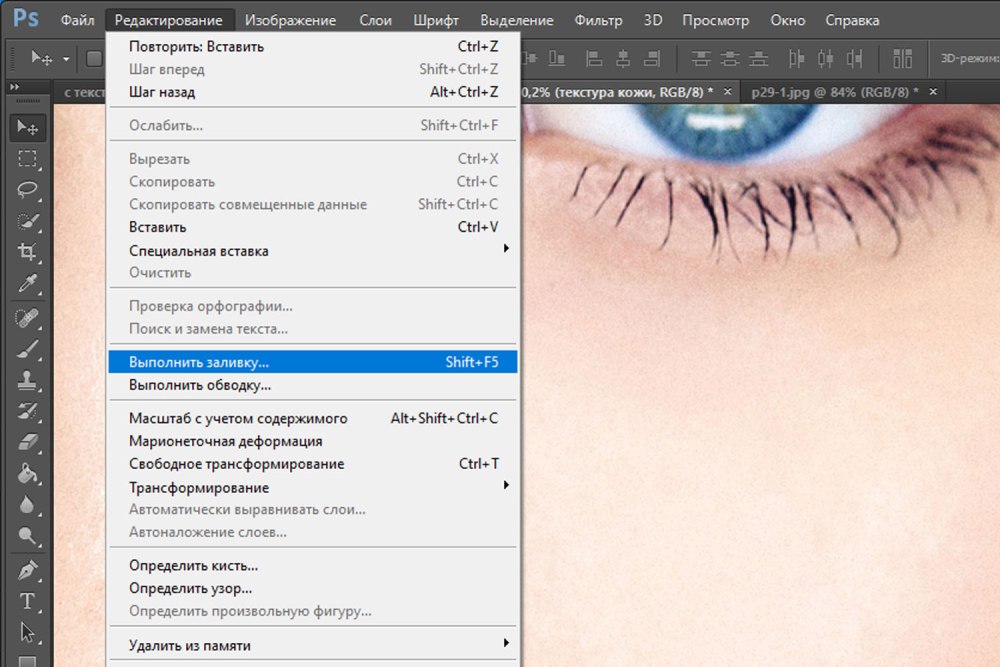Close the p29-1.jpg document tab
Screen dimensions: 1000x667
pos(933,92)
